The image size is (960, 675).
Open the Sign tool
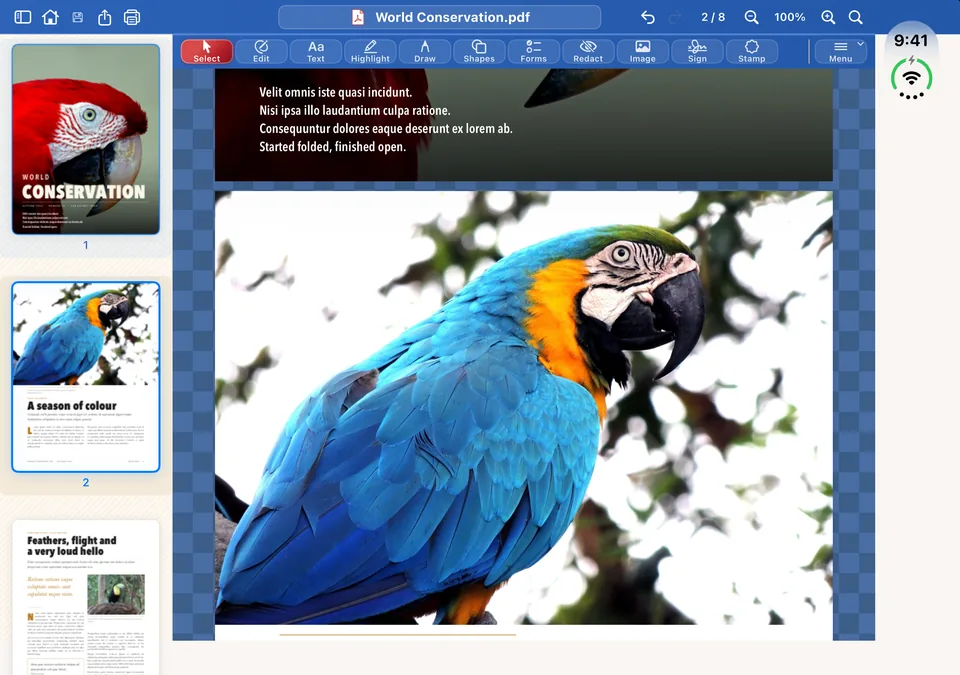[697, 51]
